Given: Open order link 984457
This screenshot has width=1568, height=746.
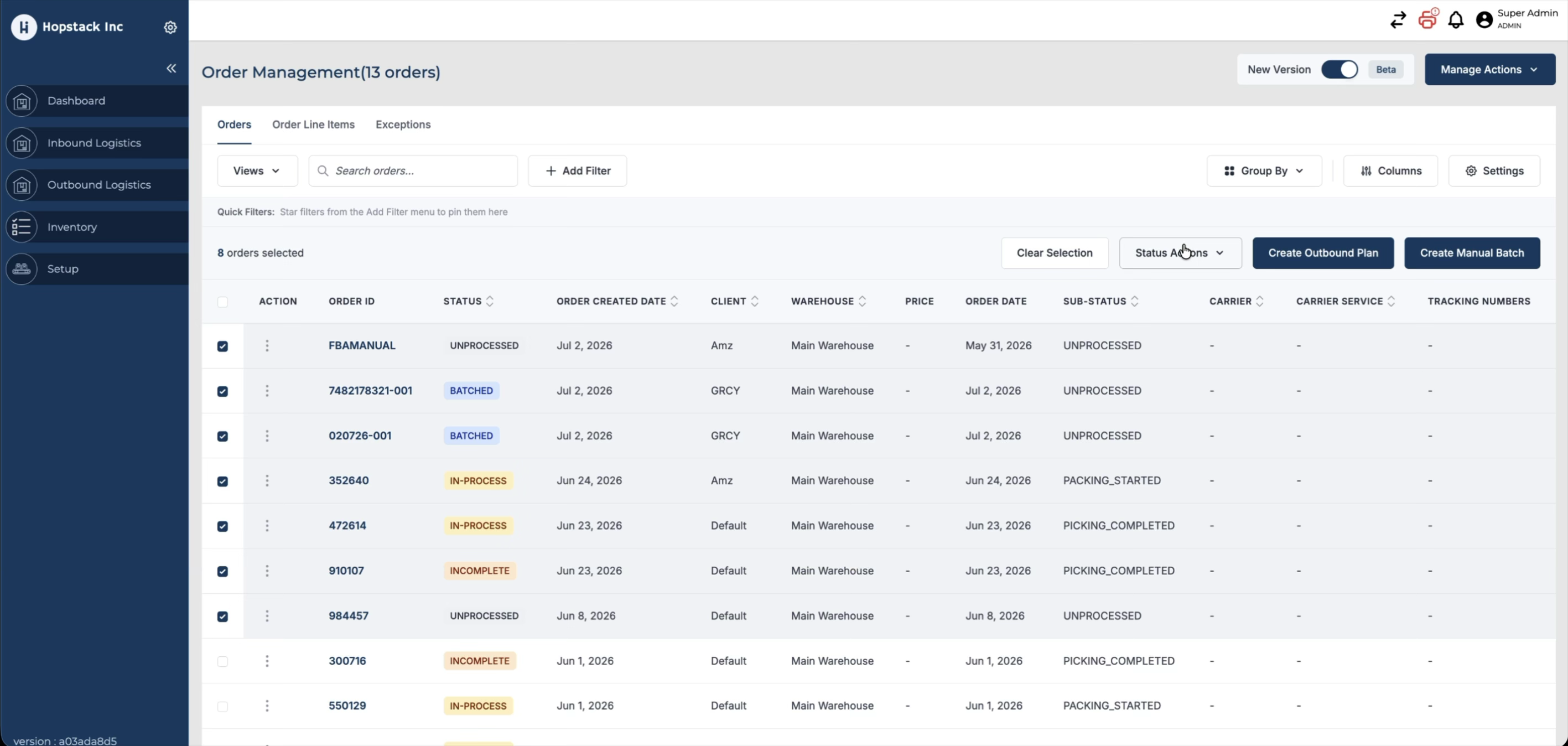Looking at the screenshot, I should tap(349, 616).
